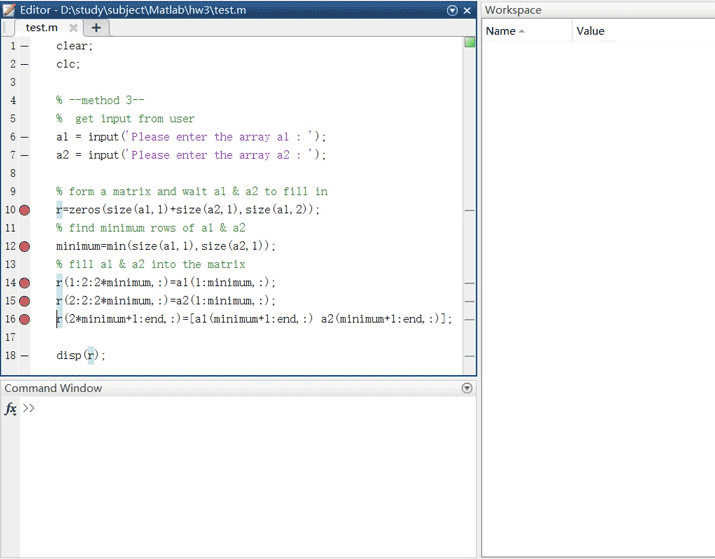Image resolution: width=715 pixels, height=559 pixels.
Task: Toggle the breakpoint on line 16
Action: 25,319
